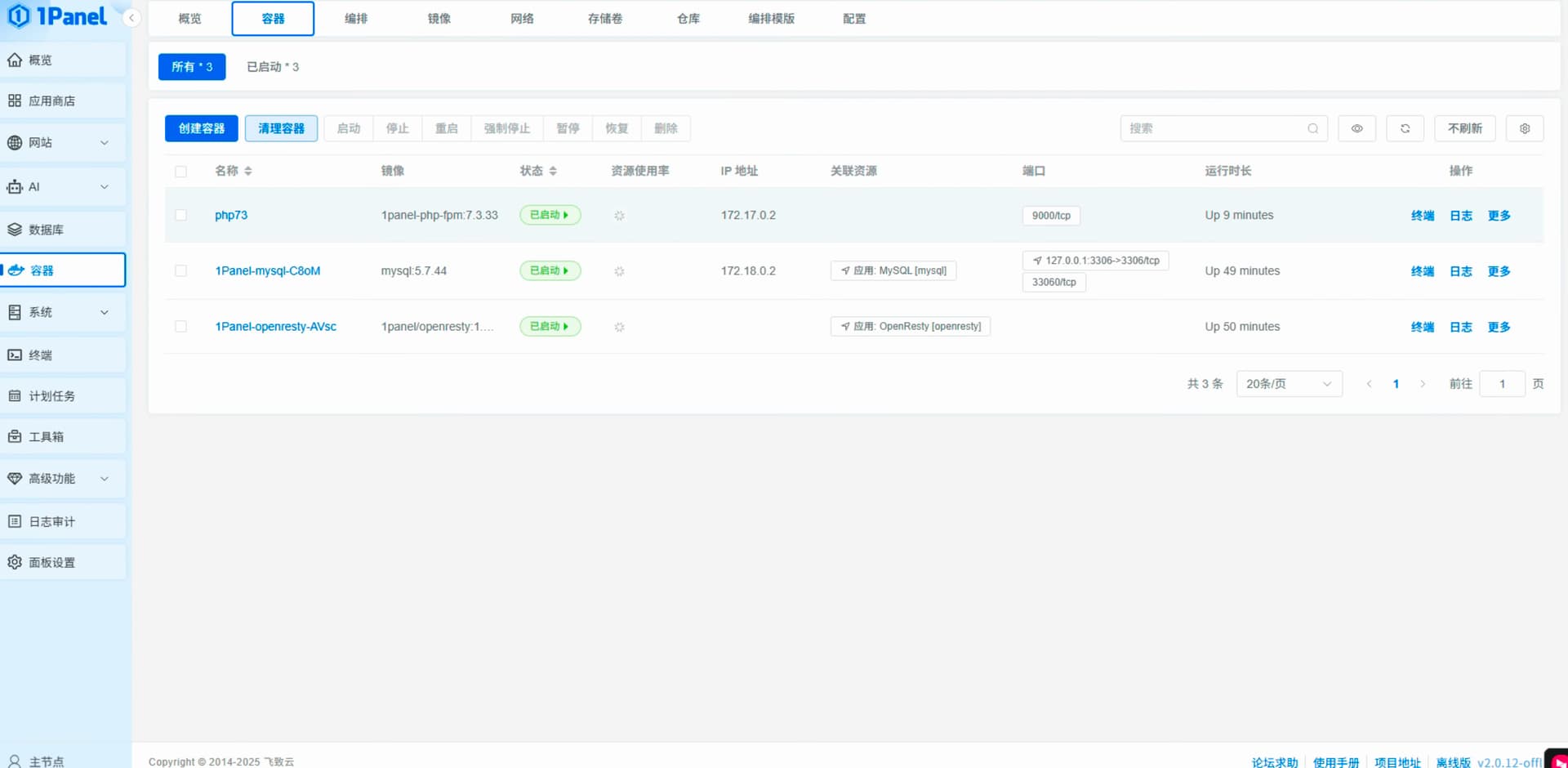This screenshot has width=1568, height=768.
Task: Open the table column settings gear icon
Action: [1524, 128]
